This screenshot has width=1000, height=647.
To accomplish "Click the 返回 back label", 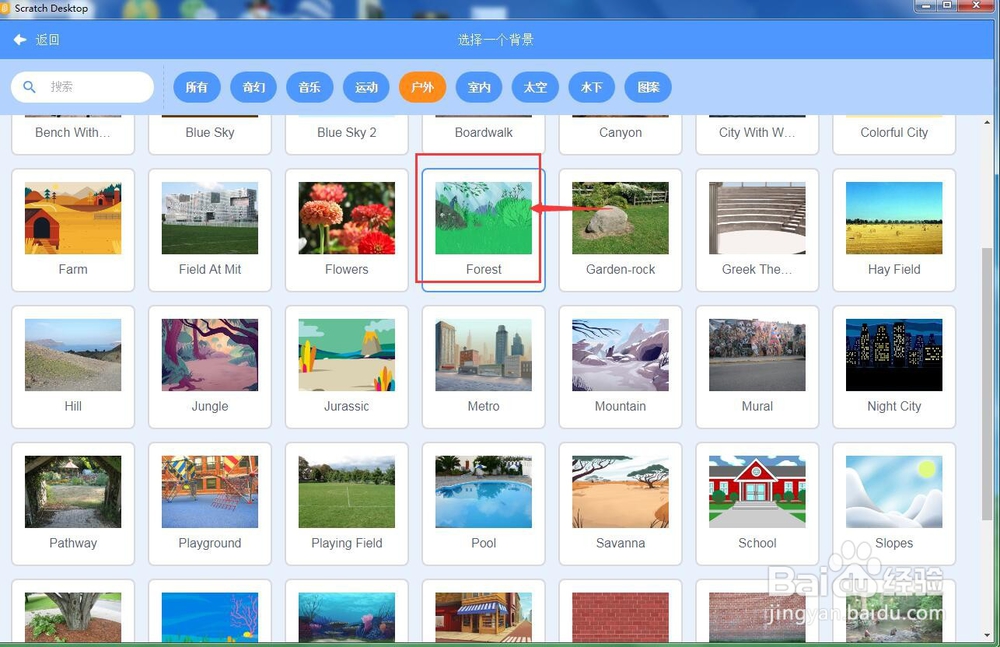I will [x=48, y=40].
